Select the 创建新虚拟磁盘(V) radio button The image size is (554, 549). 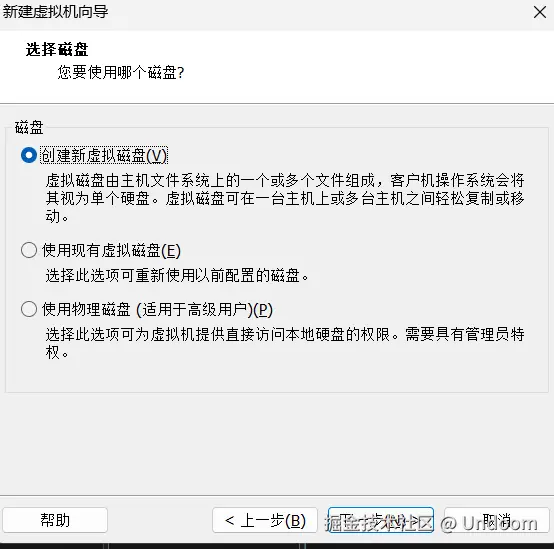coord(29,155)
